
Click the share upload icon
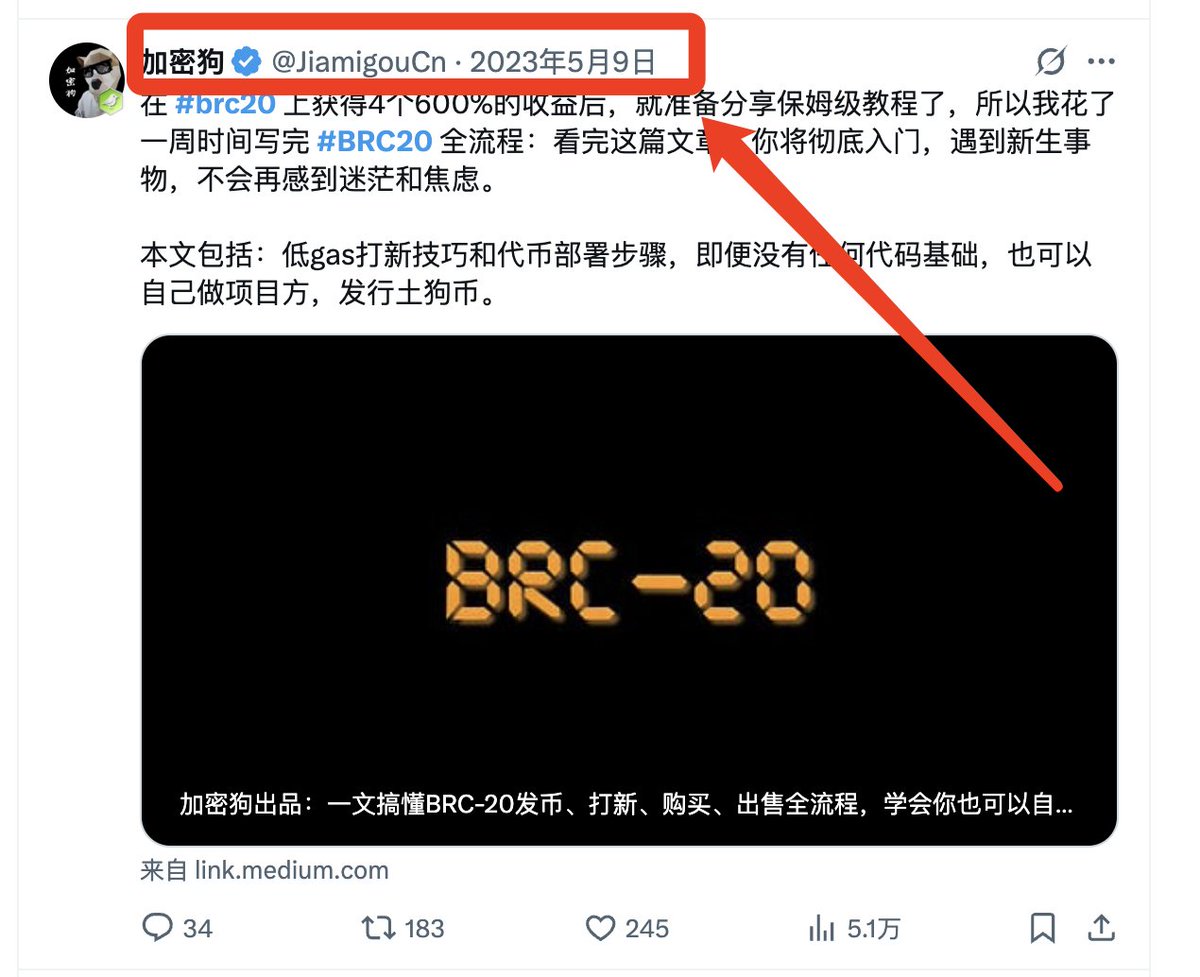click(x=1101, y=927)
